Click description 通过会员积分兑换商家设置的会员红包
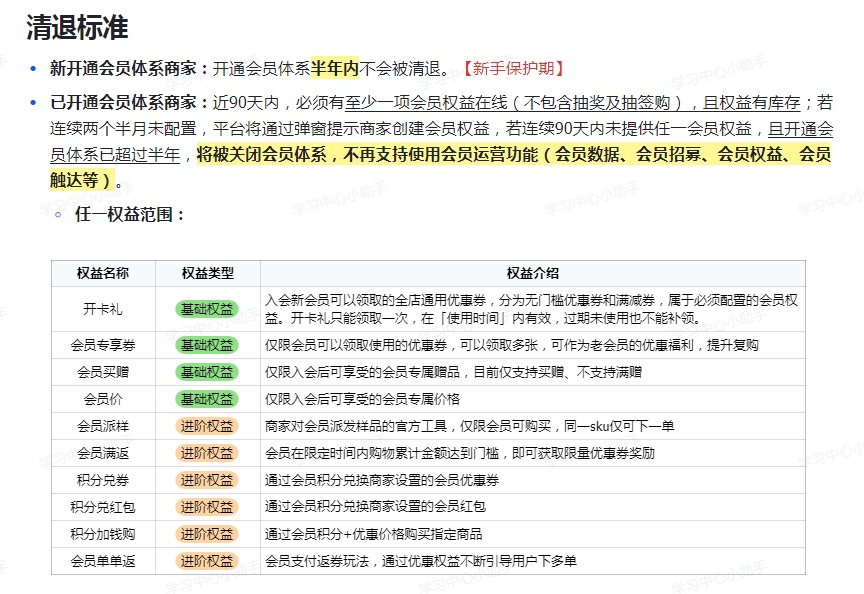 coord(375,507)
